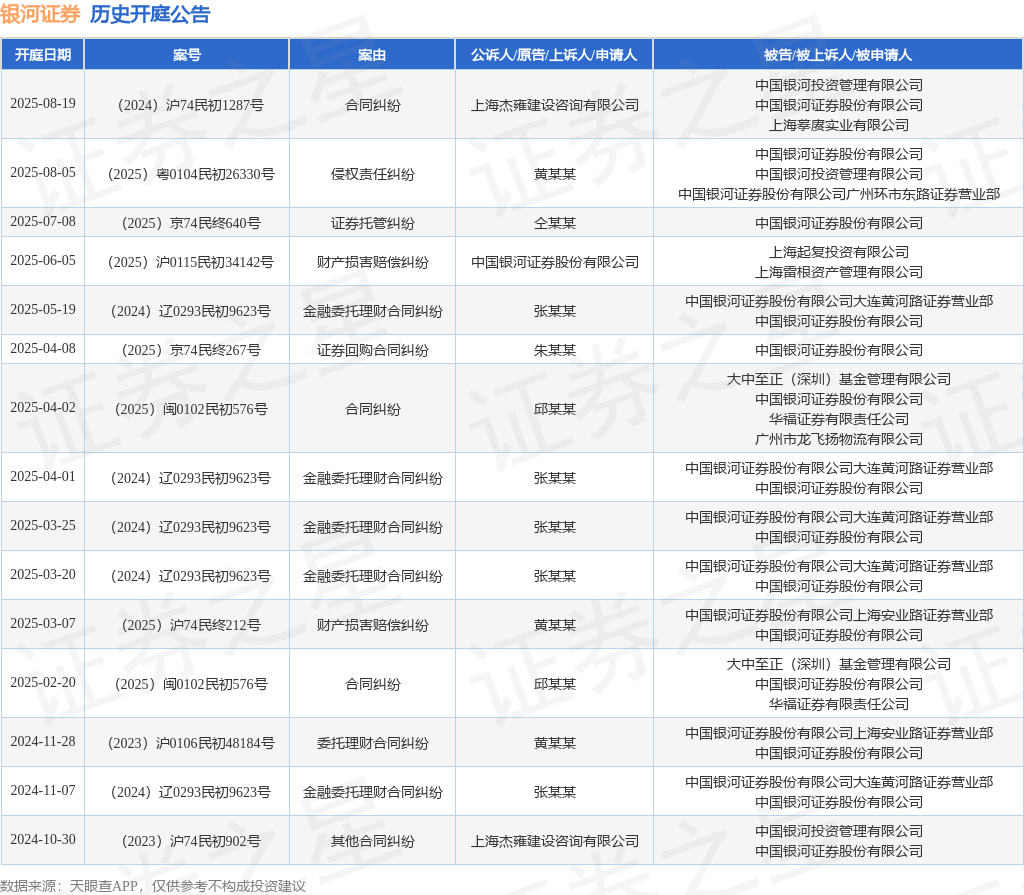
Task: Click plaintiff 邱某某 in the 2025-02-20 row
Action: pos(554,685)
